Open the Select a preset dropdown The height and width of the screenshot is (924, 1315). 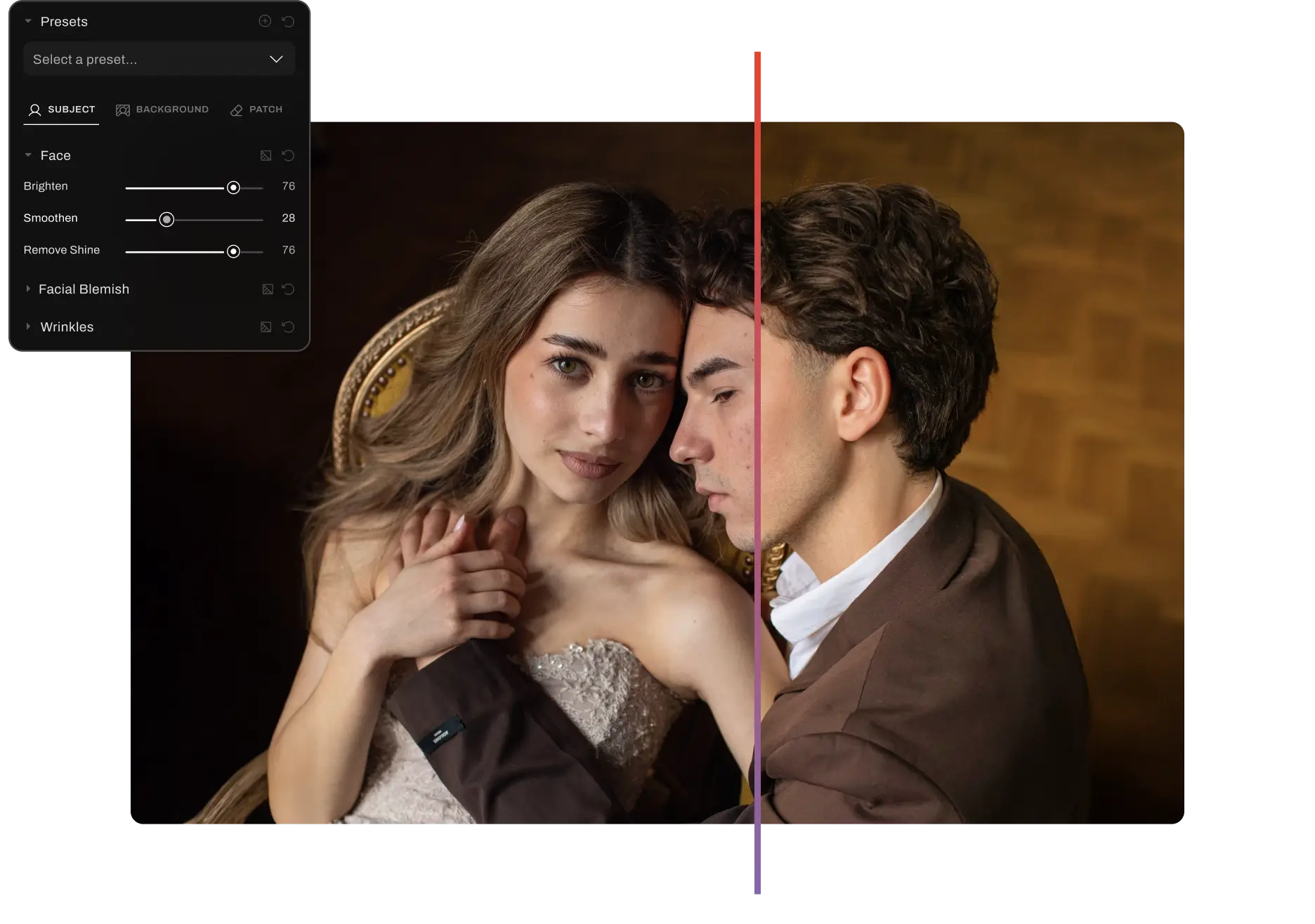tap(159, 60)
